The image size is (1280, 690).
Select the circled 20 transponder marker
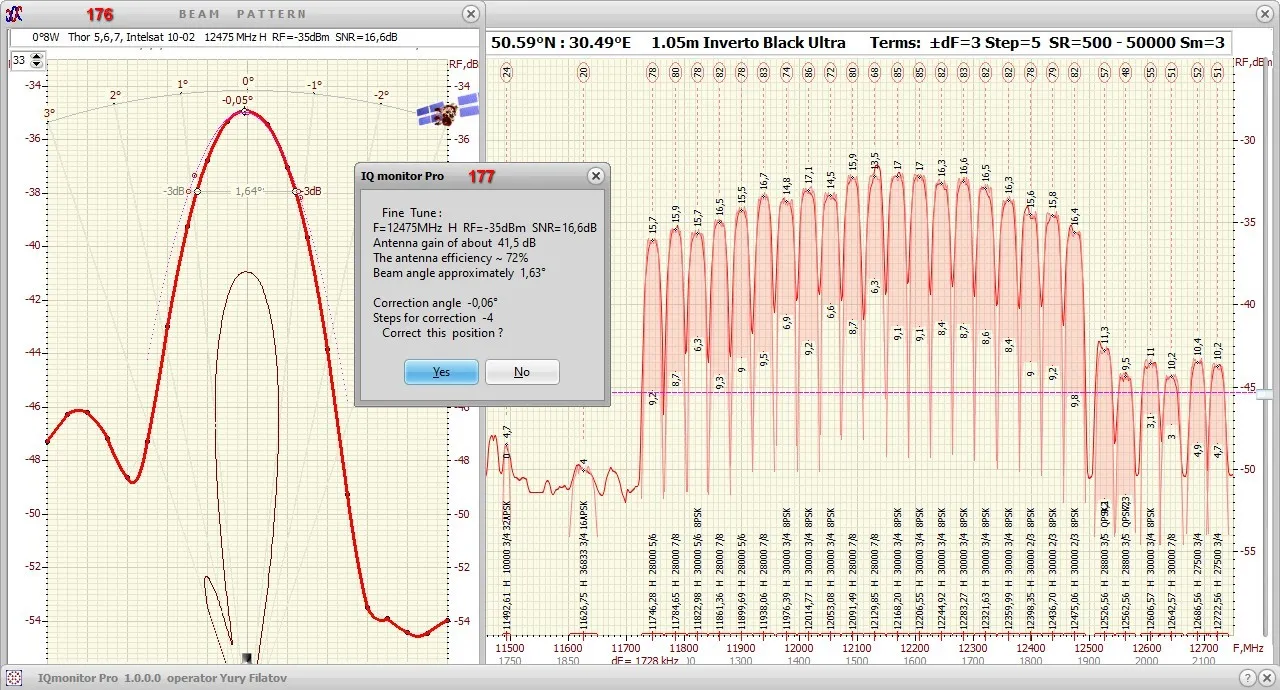583,72
